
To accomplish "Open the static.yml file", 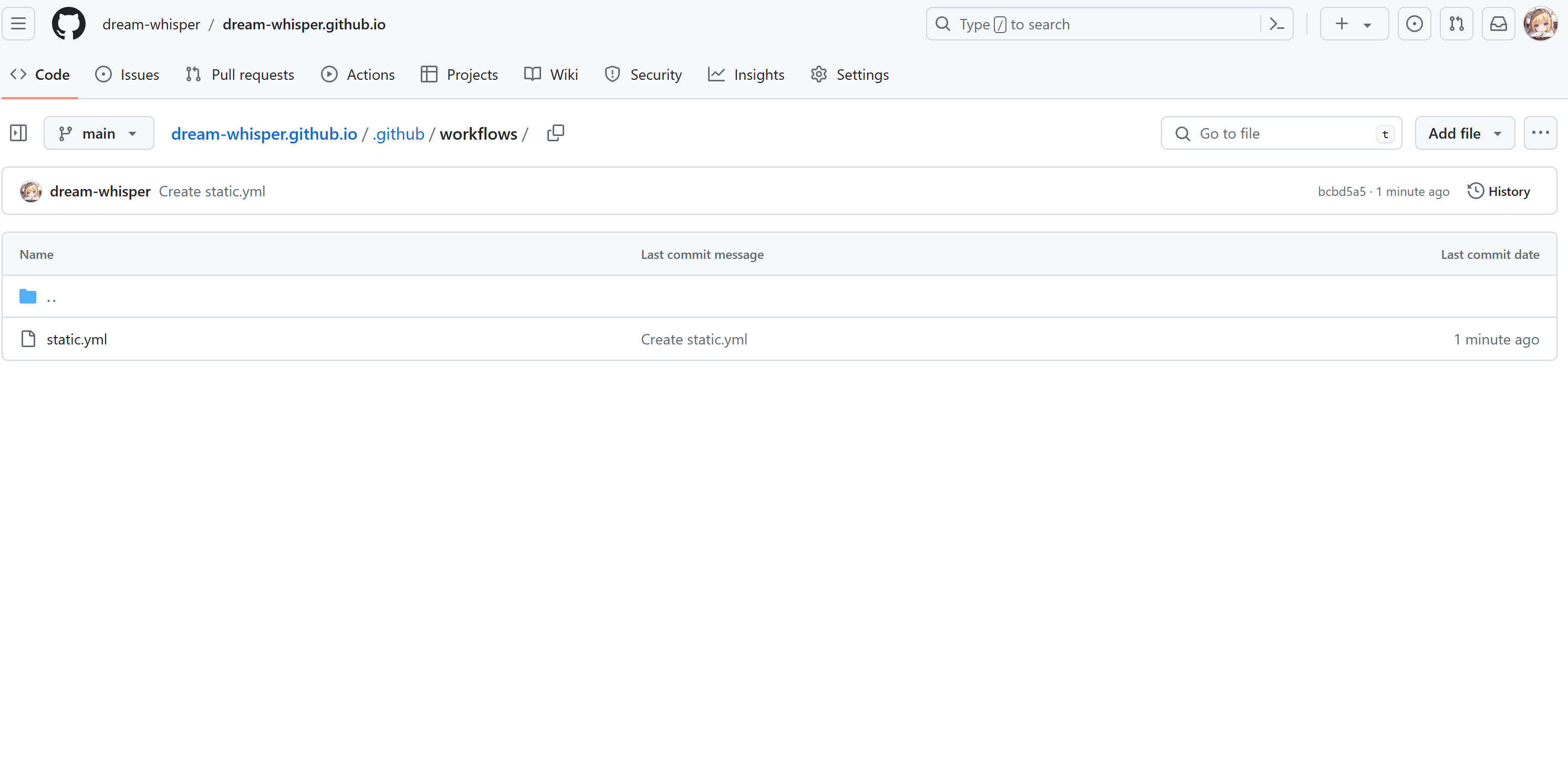I will 77,339.
